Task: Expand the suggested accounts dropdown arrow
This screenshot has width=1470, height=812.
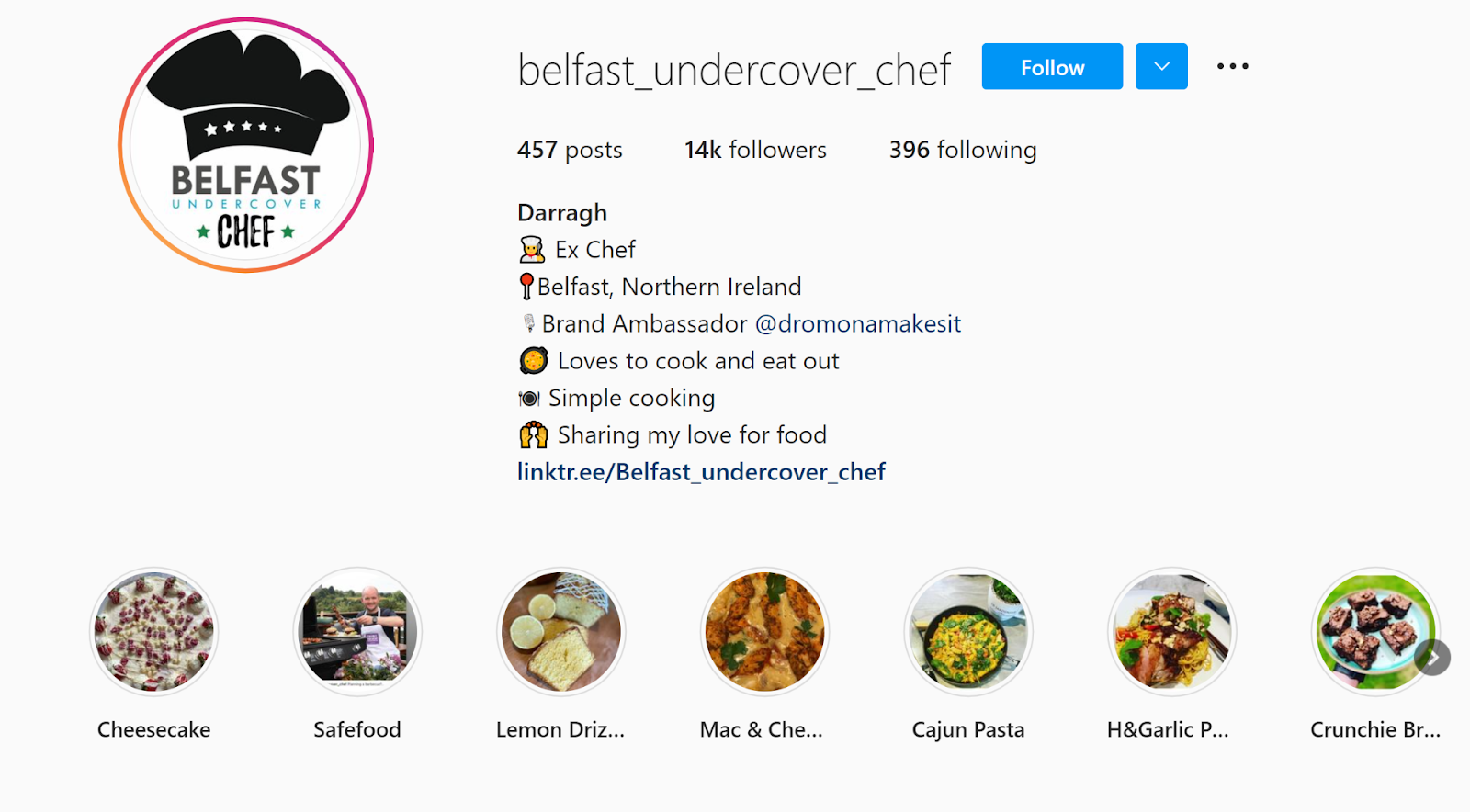Action: coord(1161,66)
